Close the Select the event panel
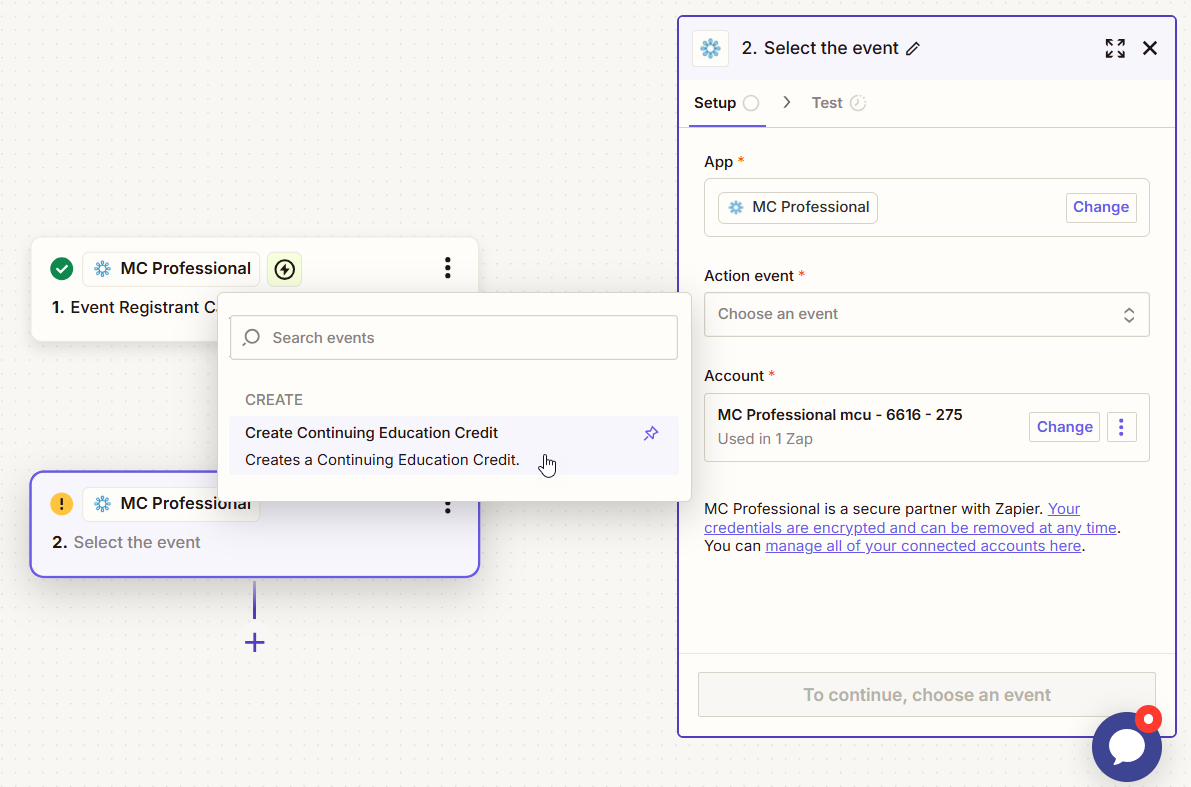The width and height of the screenshot is (1191, 787). coord(1150,49)
